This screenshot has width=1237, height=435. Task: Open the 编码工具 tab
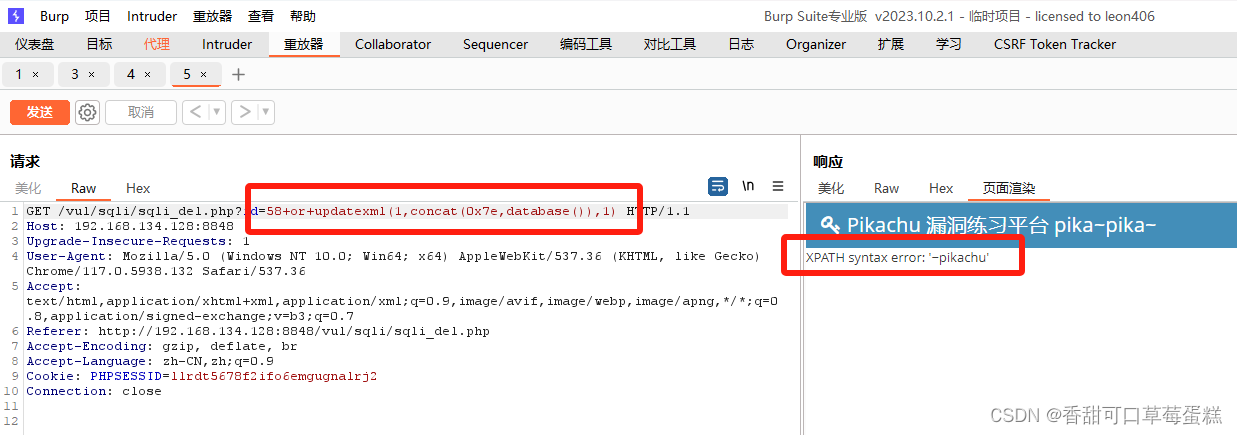[x=586, y=44]
